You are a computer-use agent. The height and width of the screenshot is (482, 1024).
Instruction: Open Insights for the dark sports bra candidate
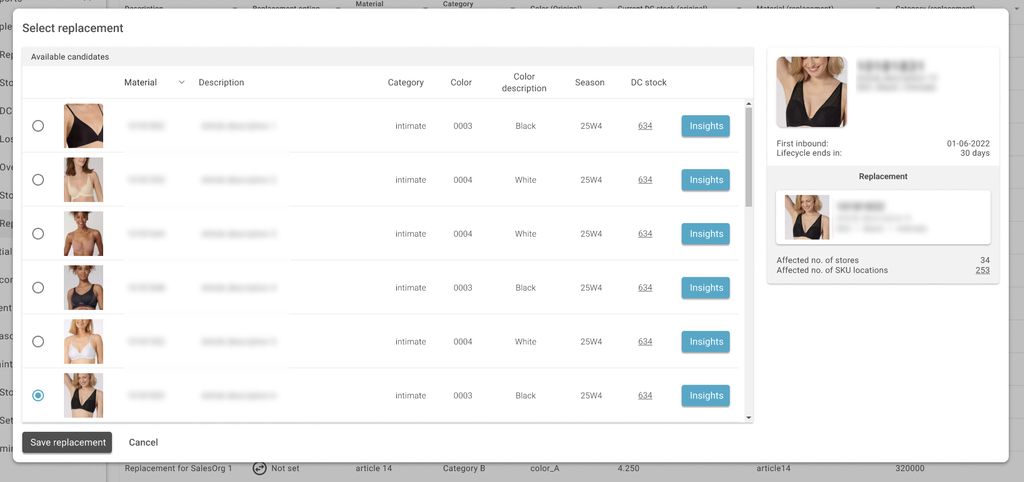pos(705,287)
